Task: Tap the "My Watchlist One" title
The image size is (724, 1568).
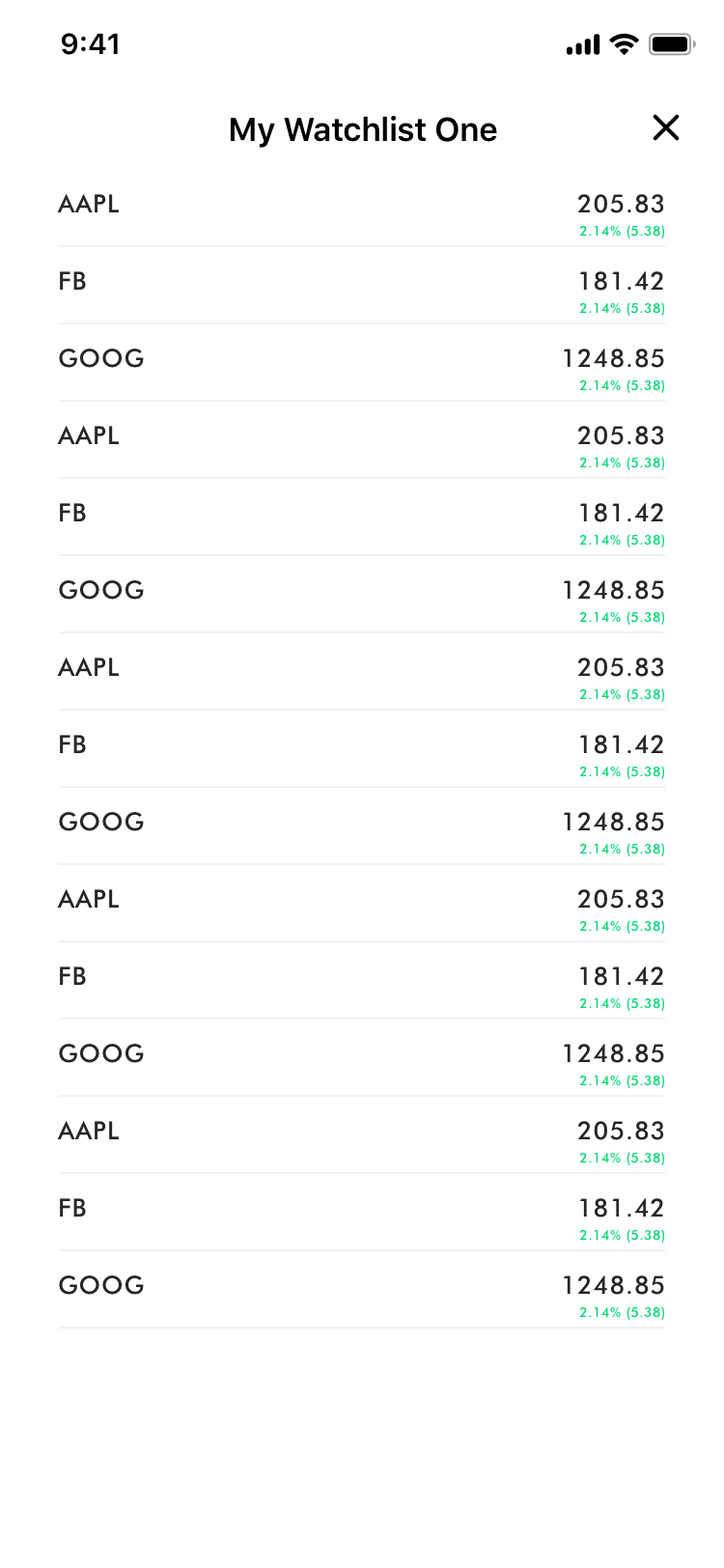Action: pos(362,129)
